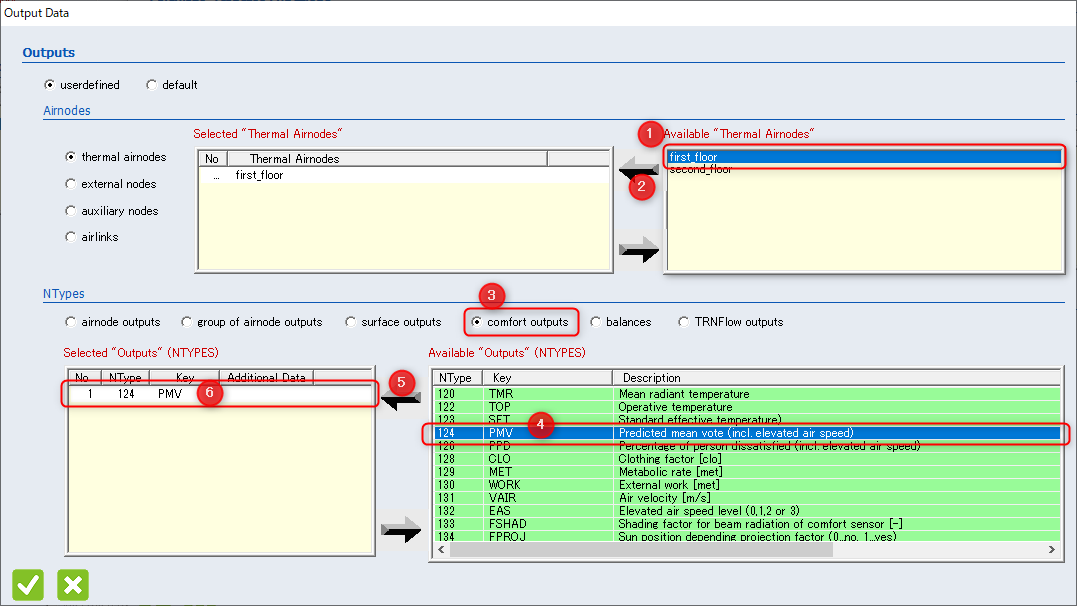Select the PMV row in selected outputs
This screenshot has height=606, width=1077.
pos(220,394)
